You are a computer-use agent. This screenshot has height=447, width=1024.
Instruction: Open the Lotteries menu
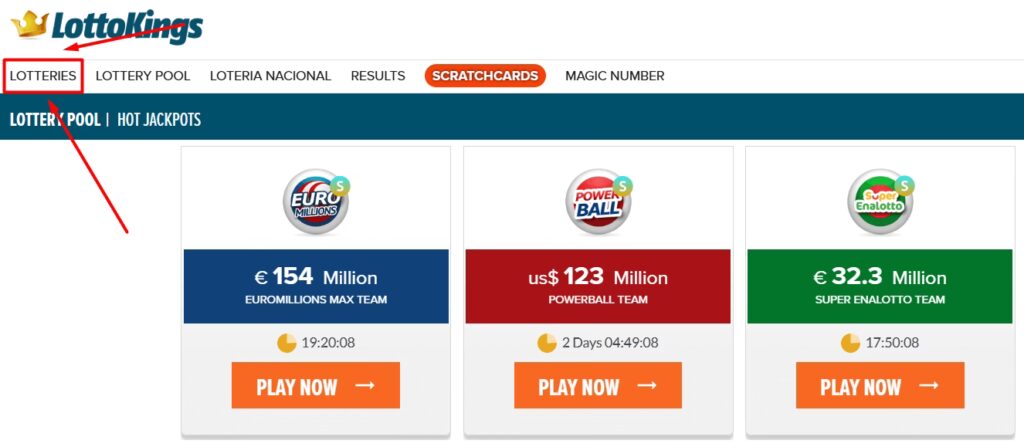43,76
